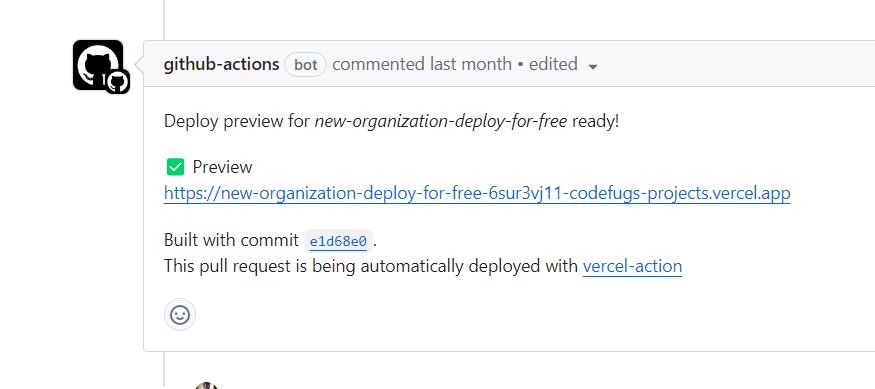
Task: Click the 'Preview' label text
Action: pyautogui.click(x=223, y=167)
